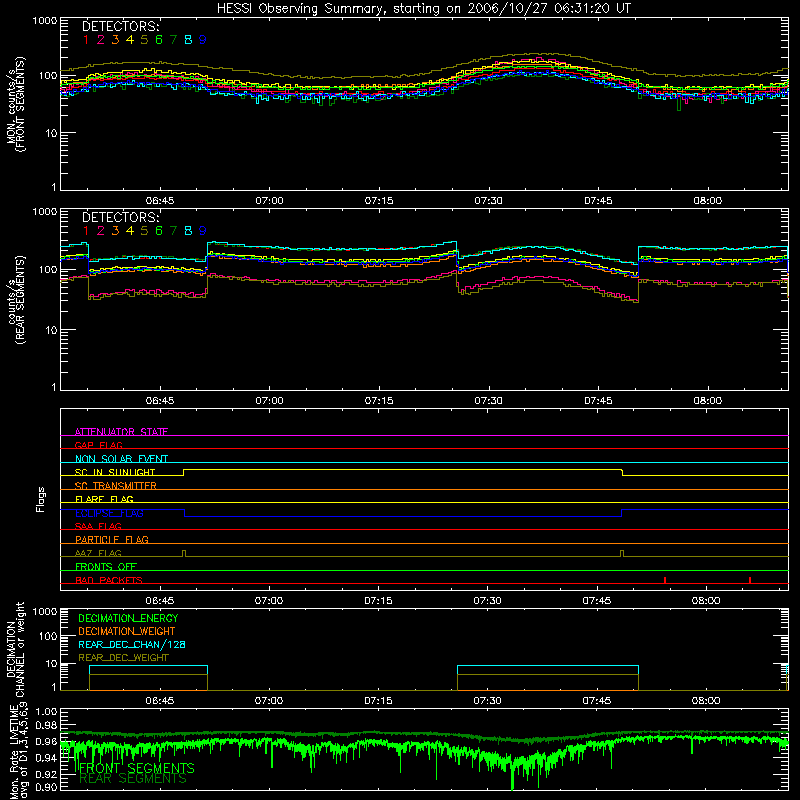
Task: Click the 07:00 tick label under rear segments plot
Action: coord(269,401)
